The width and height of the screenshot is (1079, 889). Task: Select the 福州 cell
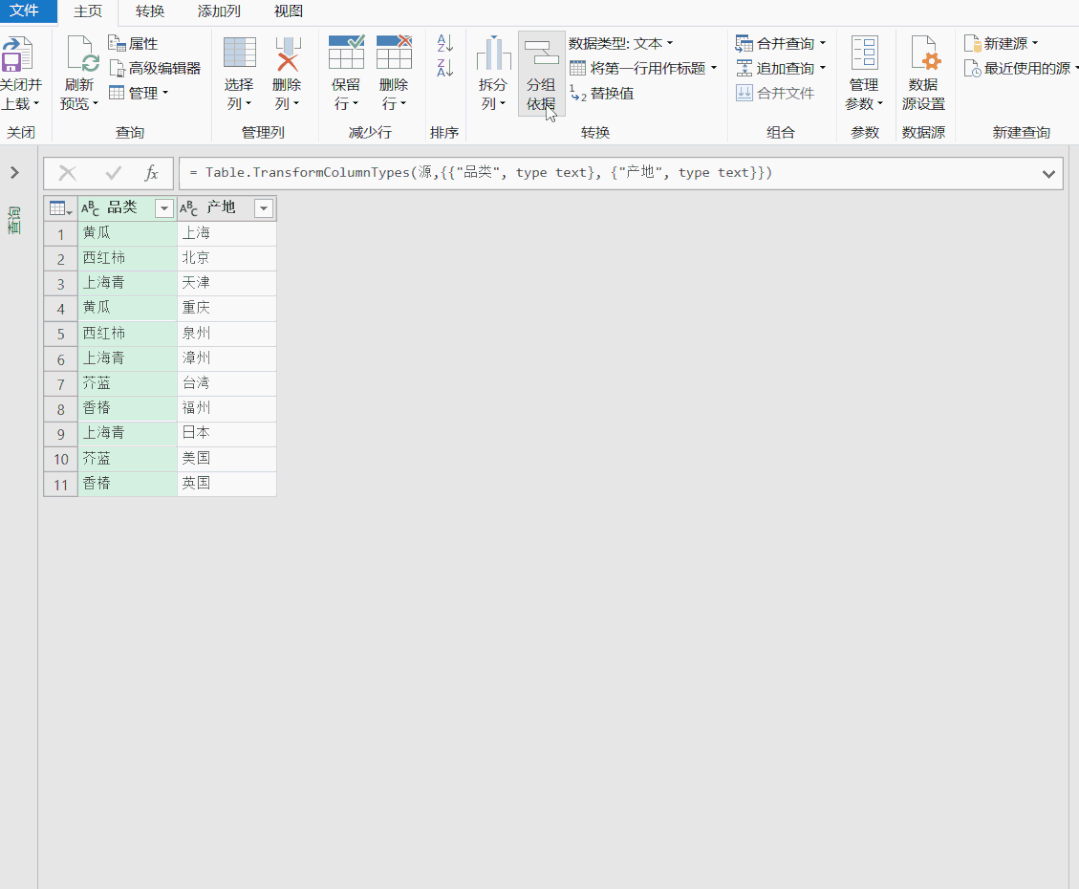pyautogui.click(x=226, y=408)
